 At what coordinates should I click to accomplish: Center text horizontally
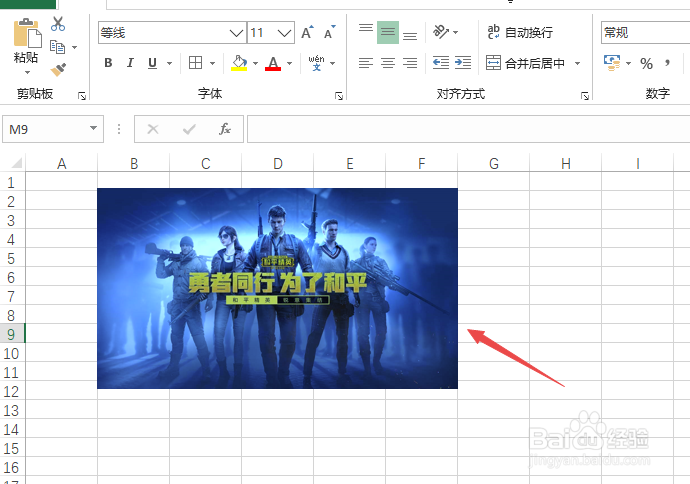tap(388, 63)
